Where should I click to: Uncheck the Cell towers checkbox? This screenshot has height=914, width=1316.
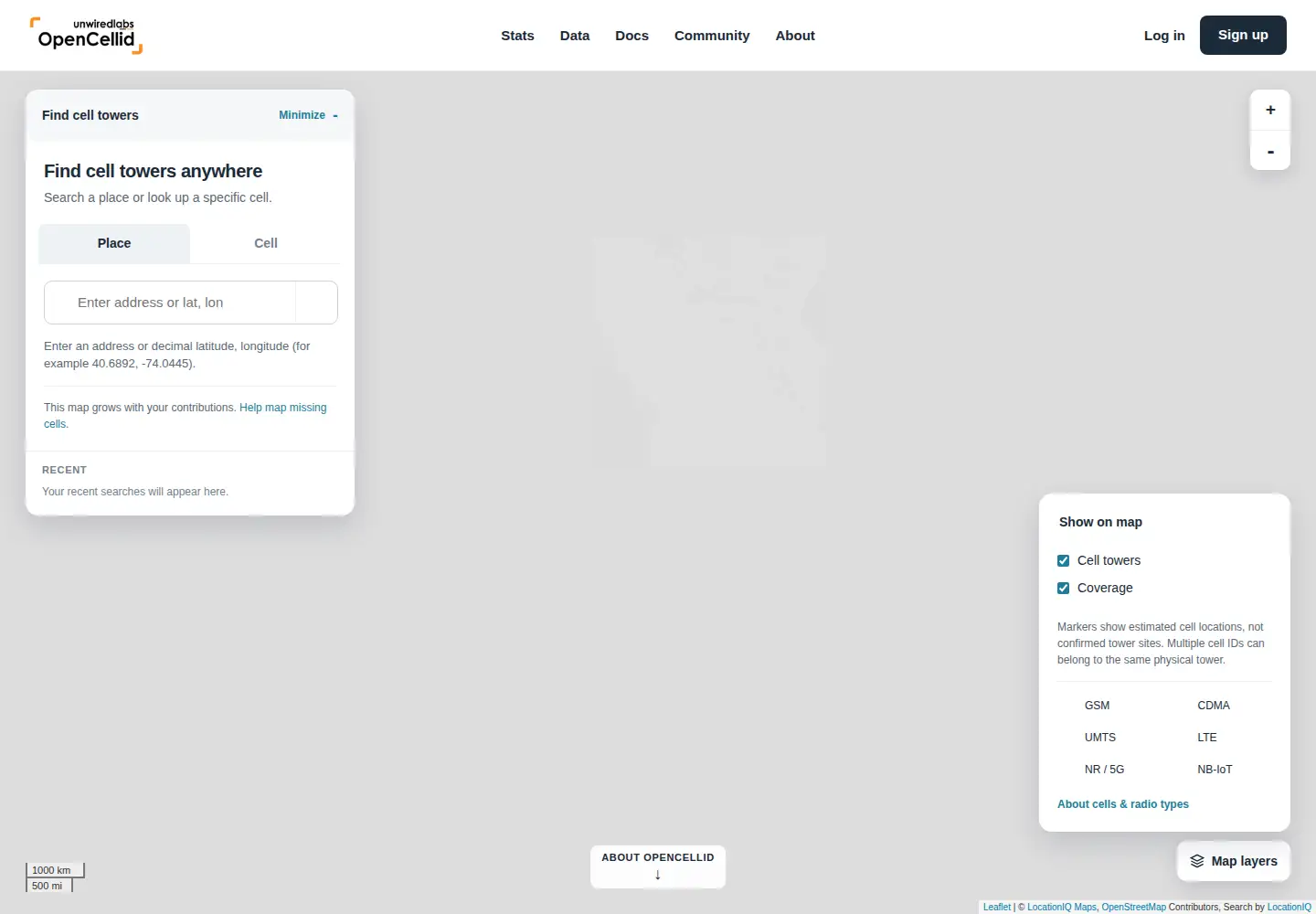click(x=1063, y=560)
